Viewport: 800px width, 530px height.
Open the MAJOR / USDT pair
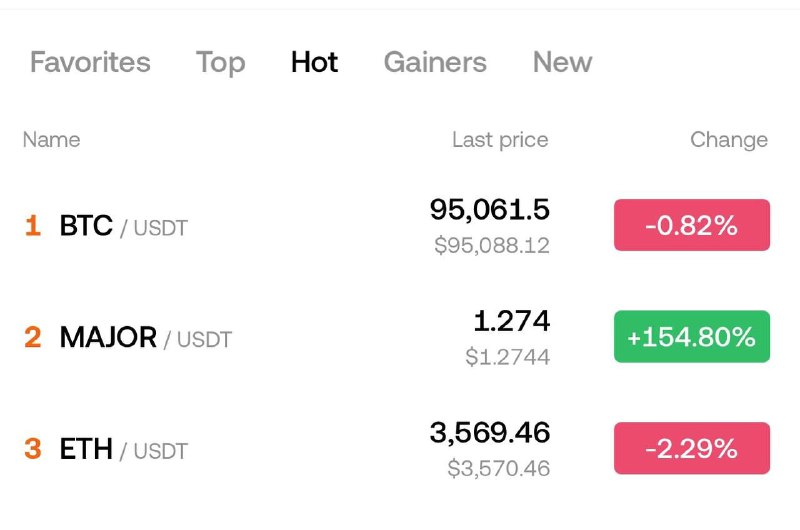146,337
